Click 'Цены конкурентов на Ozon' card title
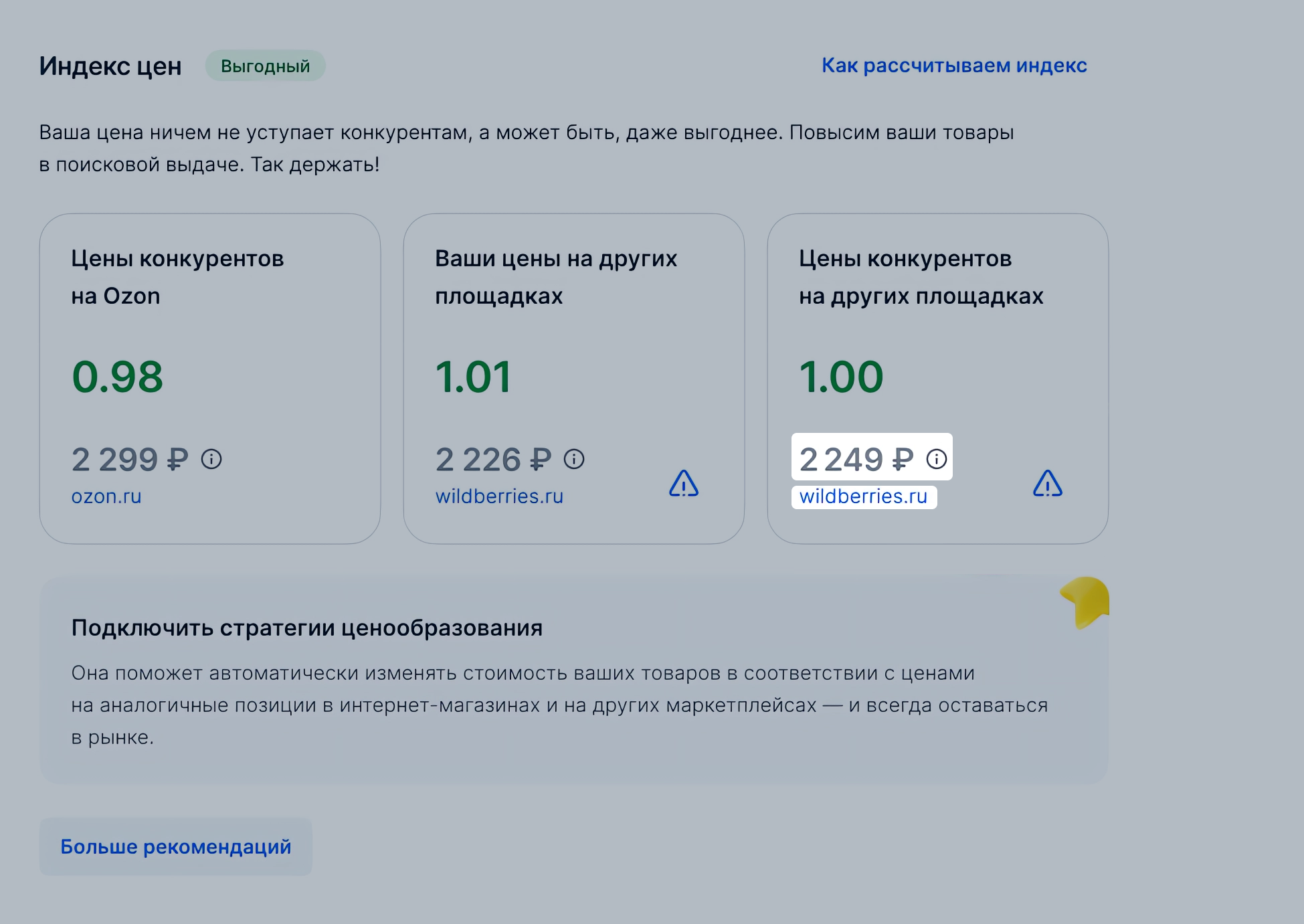The height and width of the screenshot is (924, 1304). [x=177, y=277]
